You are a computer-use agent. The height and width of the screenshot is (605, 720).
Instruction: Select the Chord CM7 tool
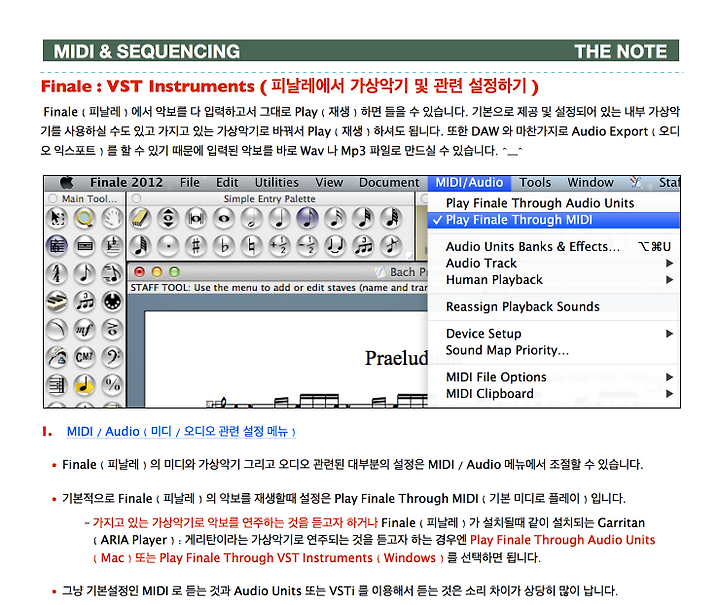(x=85, y=357)
